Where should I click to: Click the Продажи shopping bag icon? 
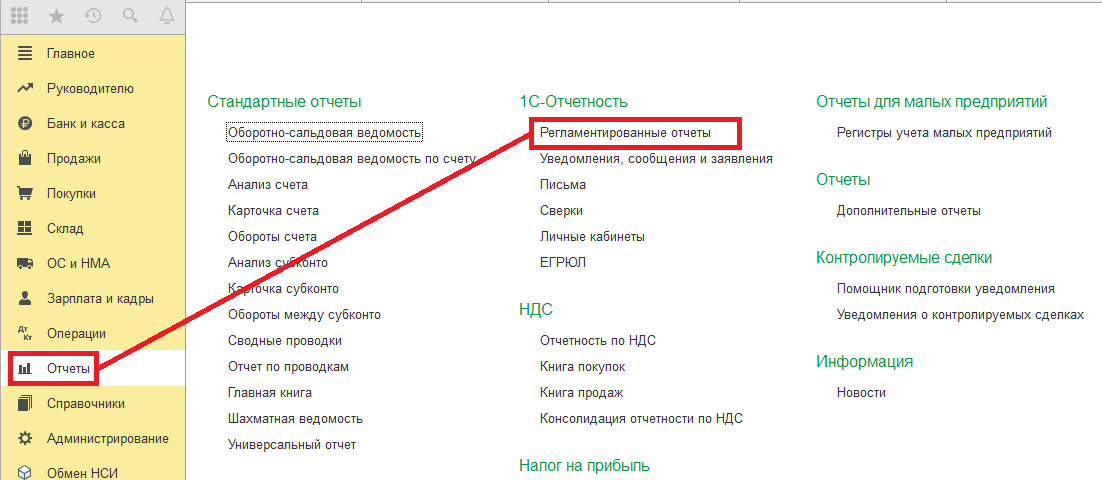pos(25,158)
